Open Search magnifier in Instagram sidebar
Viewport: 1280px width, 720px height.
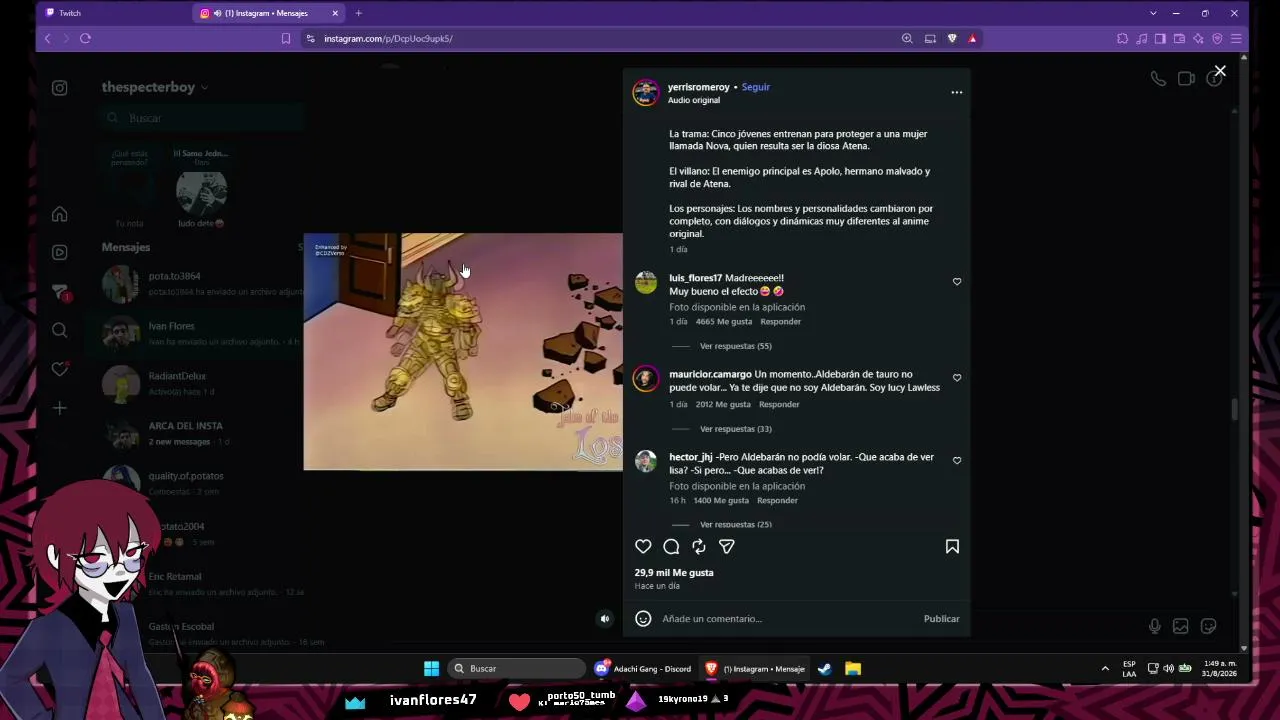(x=60, y=330)
